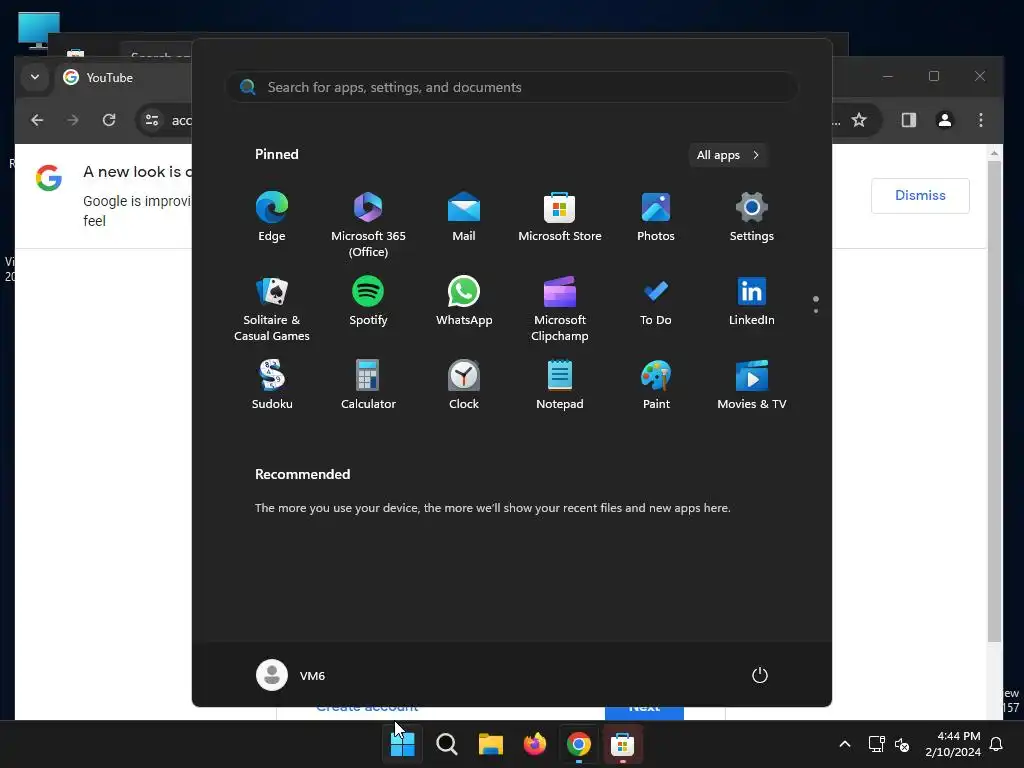Viewport: 1024px width, 768px height.
Task: Bookmark this page with the star
Action: (x=859, y=120)
